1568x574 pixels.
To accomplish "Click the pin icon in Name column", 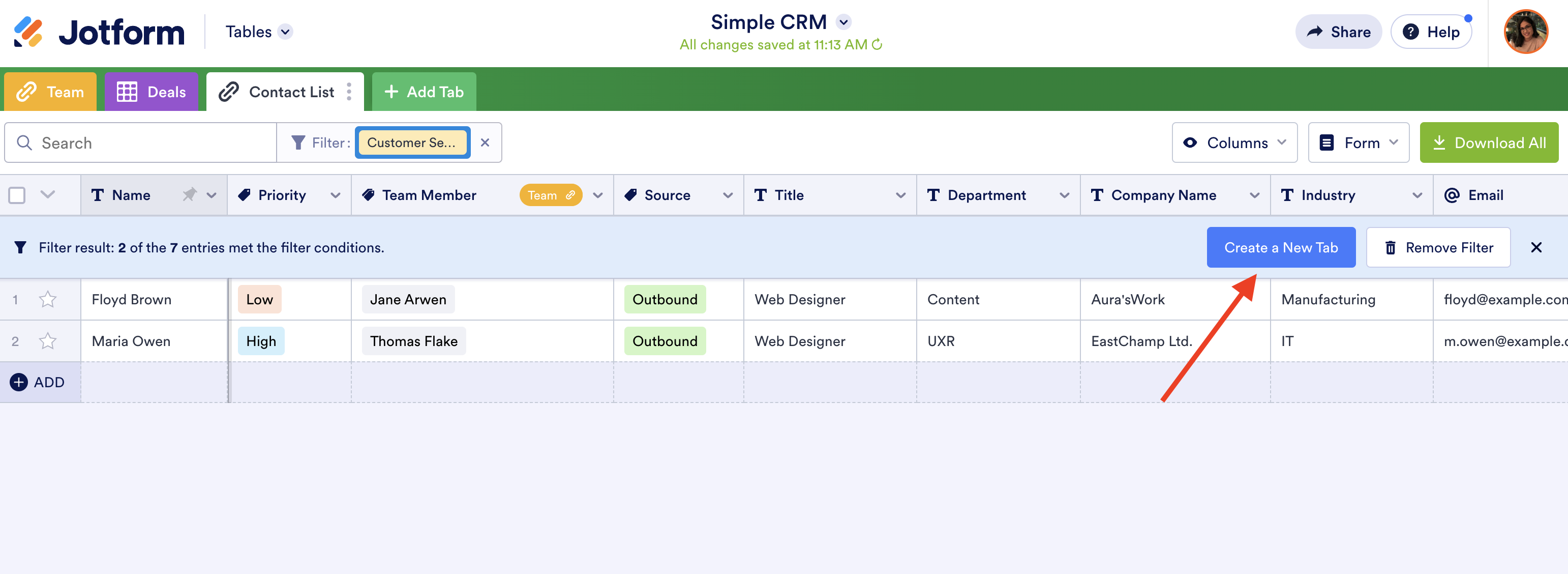I will click(x=189, y=195).
